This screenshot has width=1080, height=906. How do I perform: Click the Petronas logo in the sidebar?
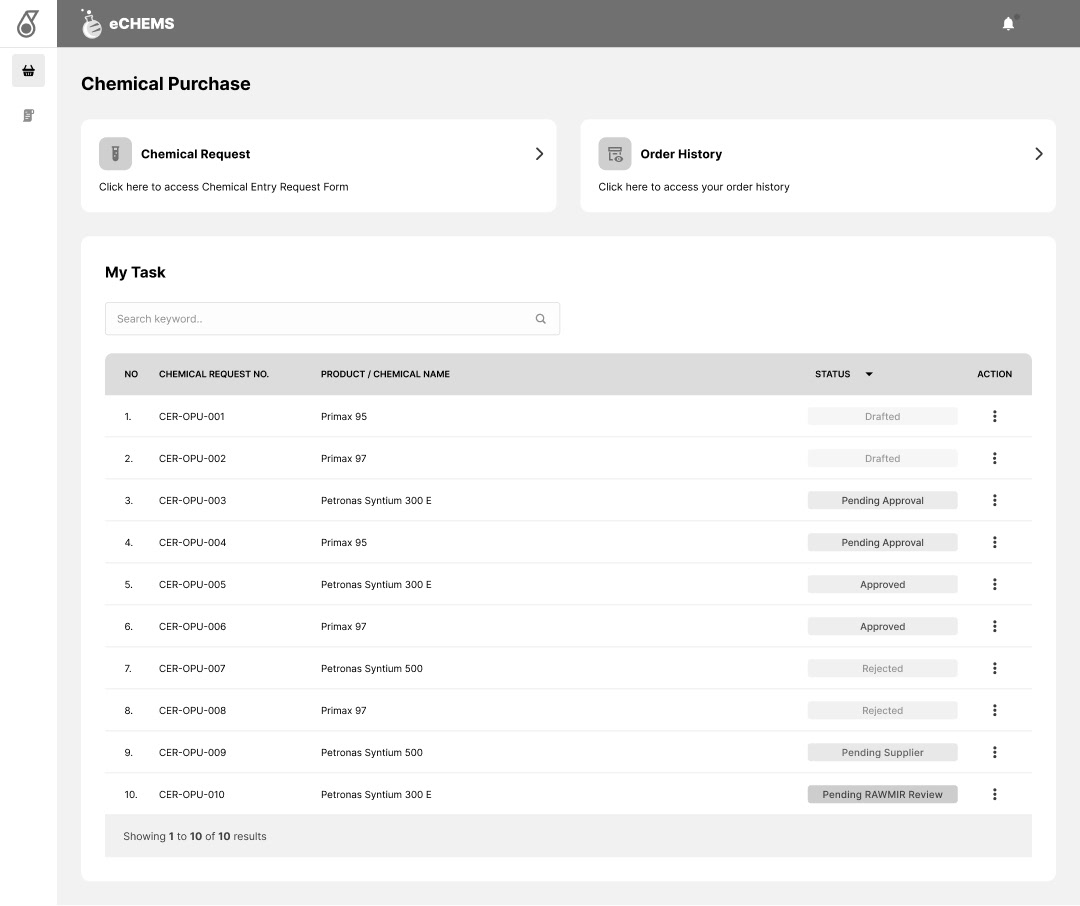point(28,23)
